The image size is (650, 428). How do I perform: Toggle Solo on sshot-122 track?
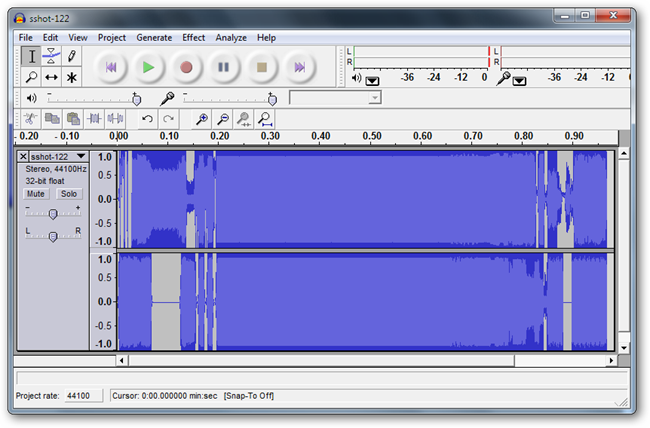(x=69, y=194)
